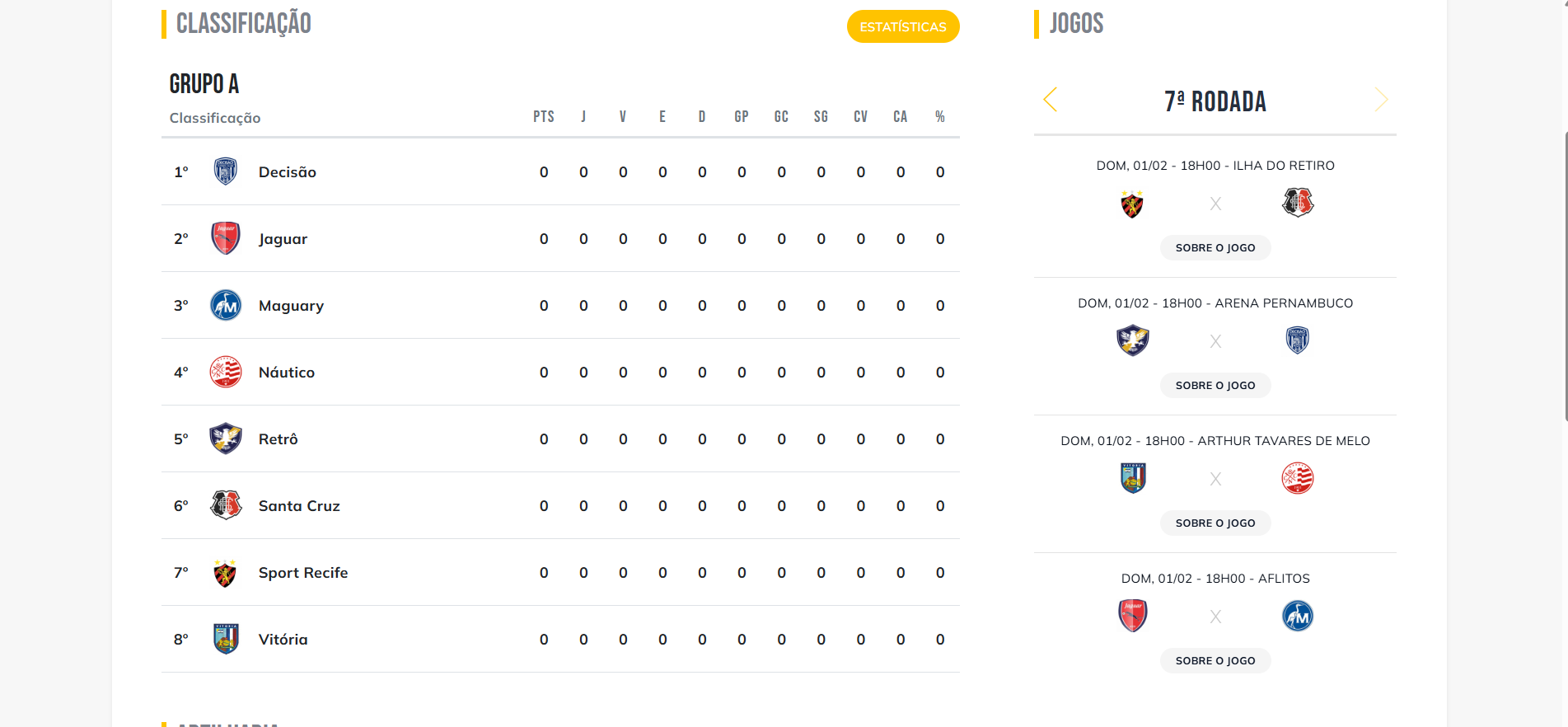Image resolution: width=1568 pixels, height=727 pixels.
Task: Click the PTS column header
Action: pyautogui.click(x=543, y=117)
